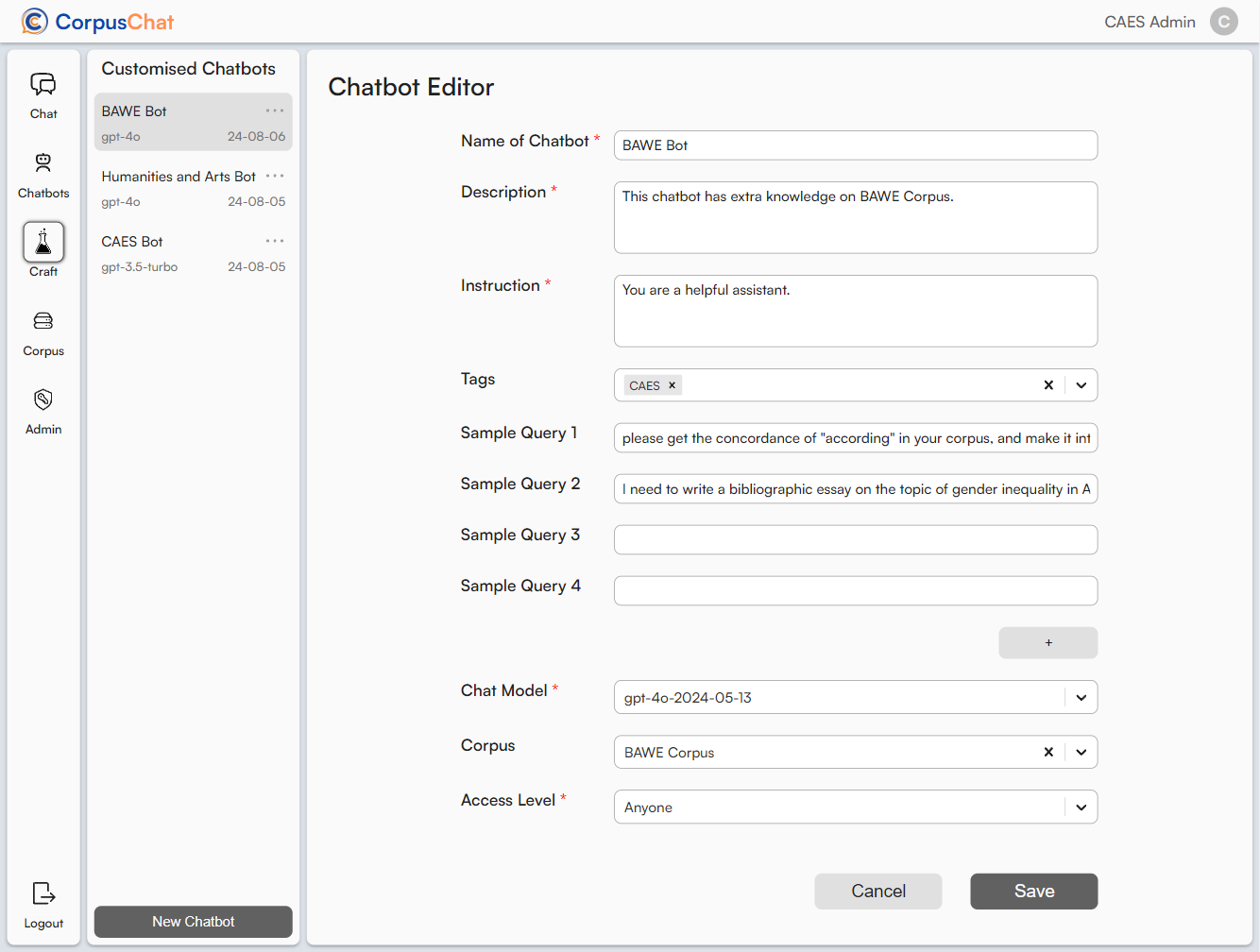Open the Admin shield icon
Viewport: 1260px width, 952px height.
tap(43, 399)
